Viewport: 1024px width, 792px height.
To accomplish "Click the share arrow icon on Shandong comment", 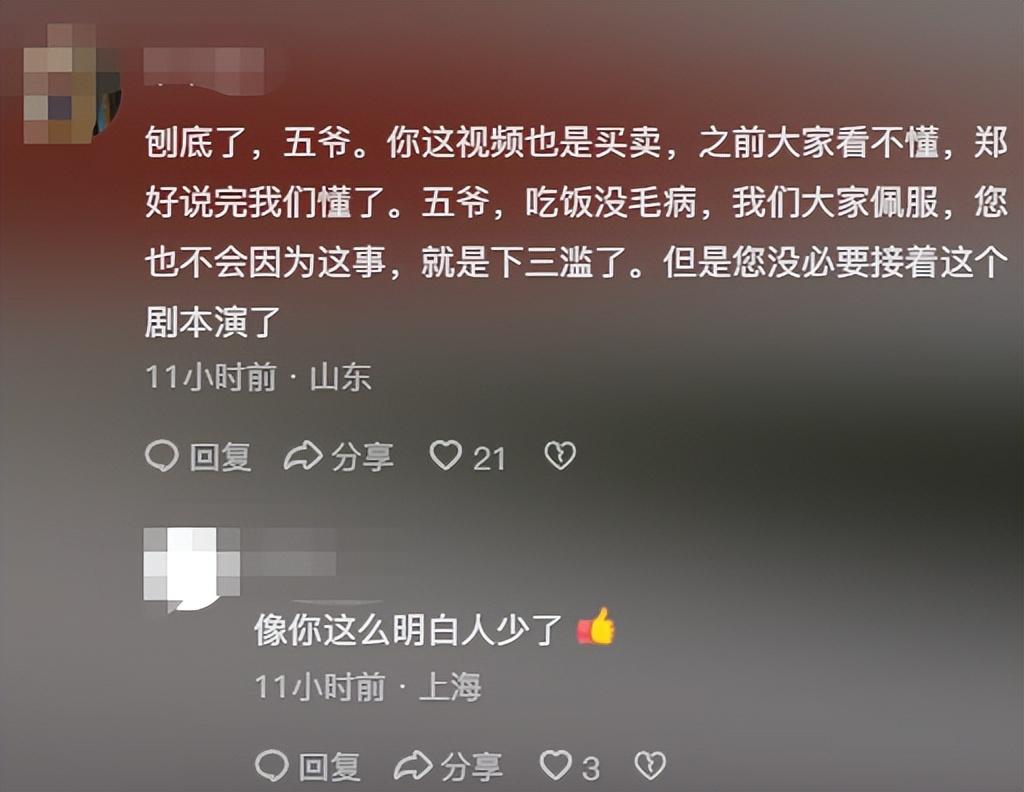I will (x=303, y=456).
